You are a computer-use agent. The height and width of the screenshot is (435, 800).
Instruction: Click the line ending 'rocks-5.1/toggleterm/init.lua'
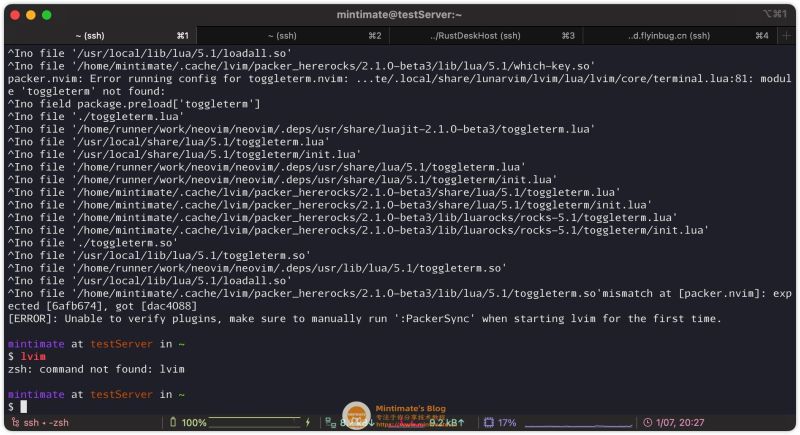click(x=358, y=230)
